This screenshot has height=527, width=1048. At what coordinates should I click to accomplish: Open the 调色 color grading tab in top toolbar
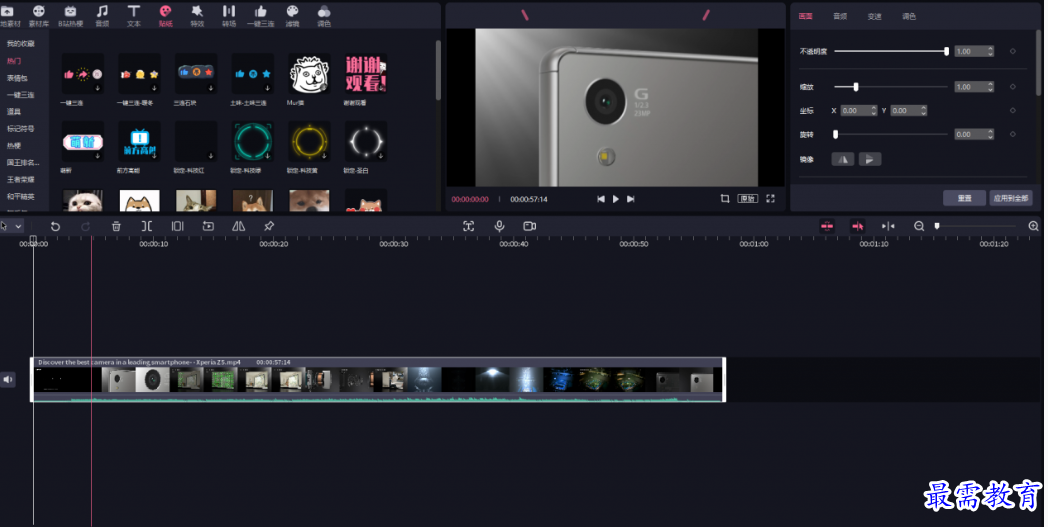[x=324, y=15]
